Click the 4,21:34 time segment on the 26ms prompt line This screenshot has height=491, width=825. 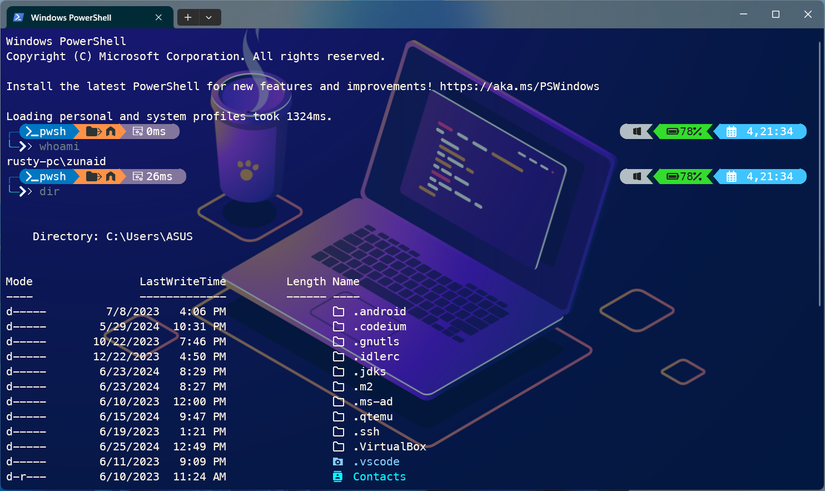click(x=761, y=176)
